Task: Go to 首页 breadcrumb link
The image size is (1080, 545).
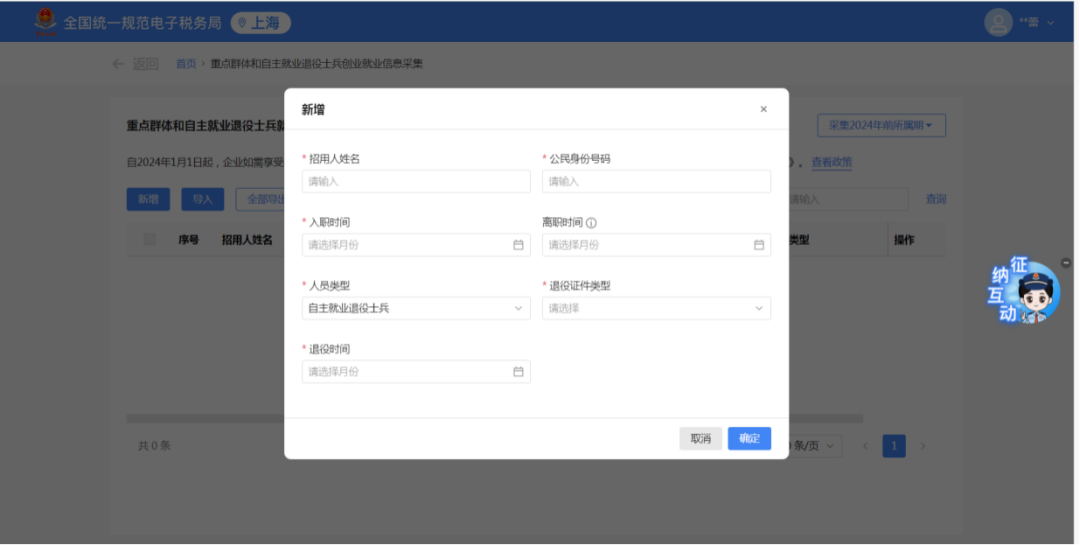Action: pos(186,64)
